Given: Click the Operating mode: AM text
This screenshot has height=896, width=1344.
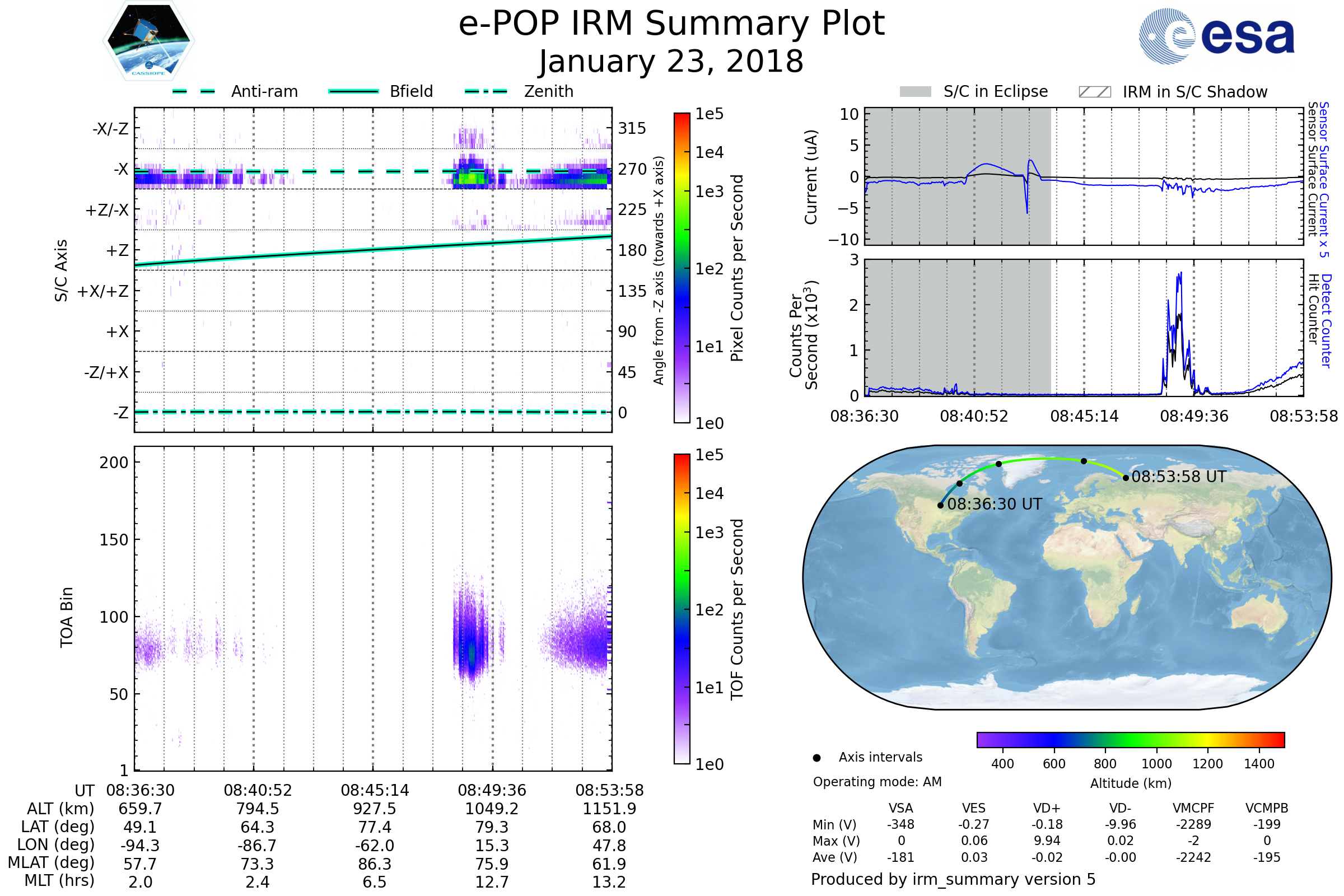Looking at the screenshot, I should coord(877,782).
